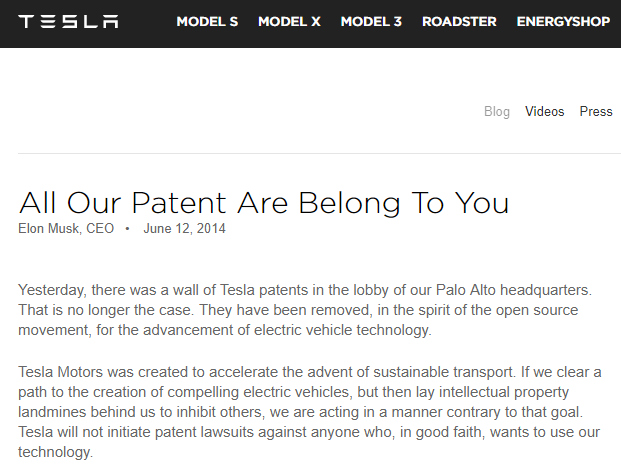Click the bullet separator between author and date

pos(128,228)
